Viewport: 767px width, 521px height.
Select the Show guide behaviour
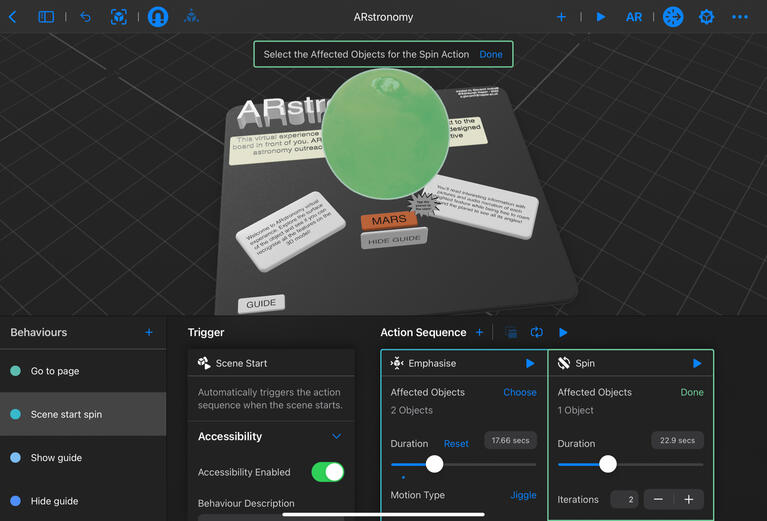pyautogui.click(x=83, y=457)
